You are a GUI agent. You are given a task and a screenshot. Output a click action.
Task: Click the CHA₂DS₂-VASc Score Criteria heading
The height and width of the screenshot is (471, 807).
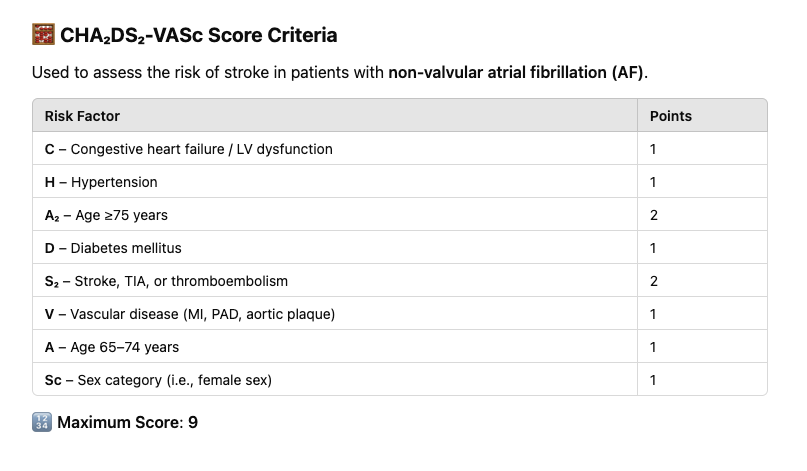pyautogui.click(x=199, y=35)
